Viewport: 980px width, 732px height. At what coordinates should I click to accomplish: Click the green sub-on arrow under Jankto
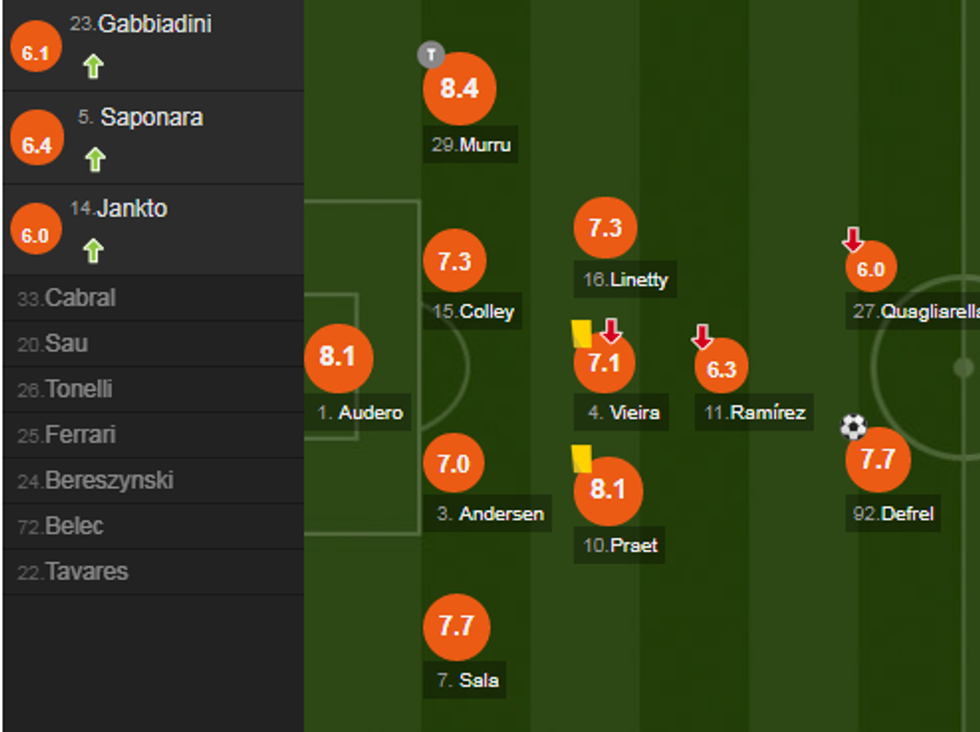point(93,250)
